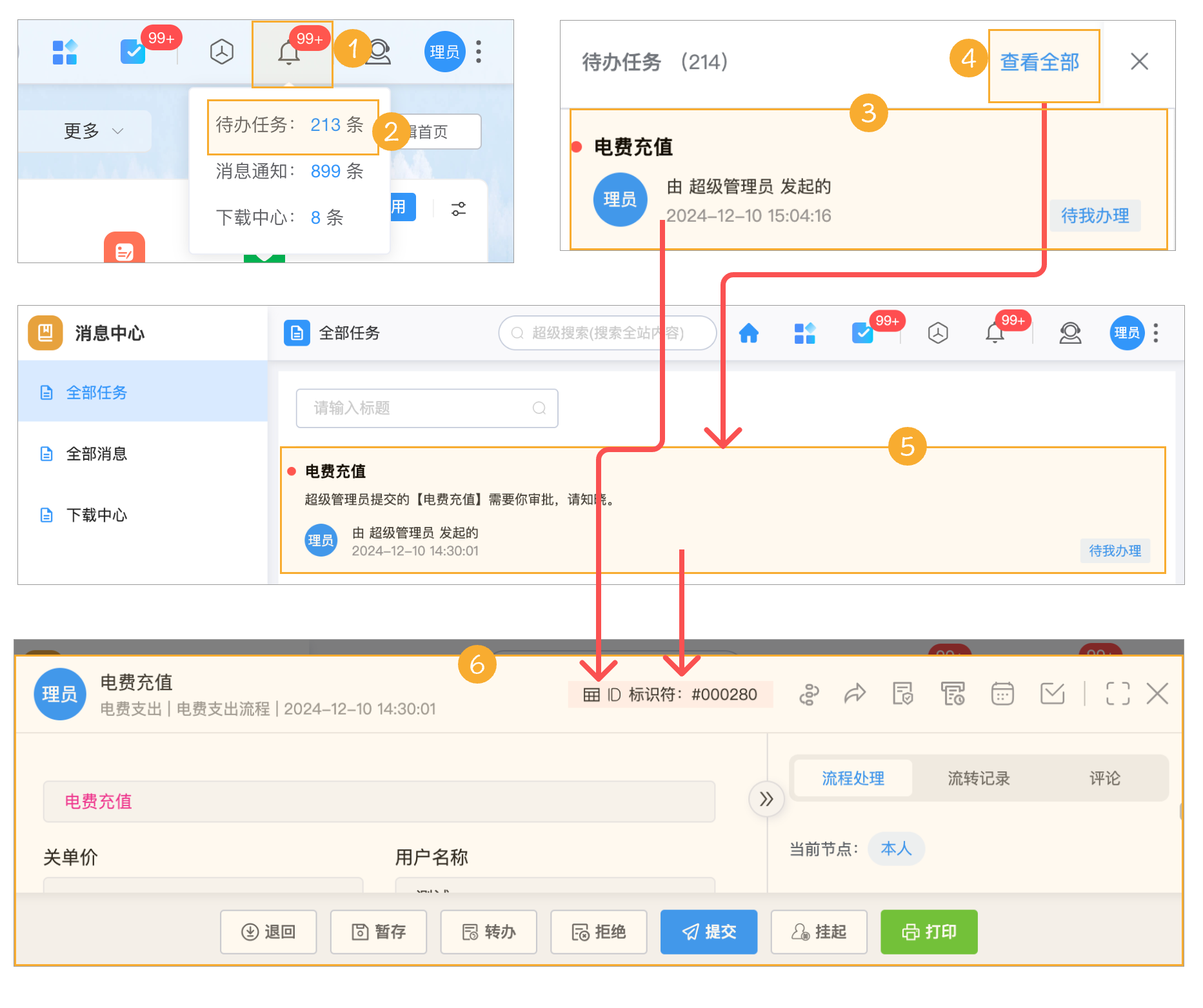Image resolution: width=1203 pixels, height=1008 pixels.
Task: Open the calendar icon in task detail header
Action: 1002,695
